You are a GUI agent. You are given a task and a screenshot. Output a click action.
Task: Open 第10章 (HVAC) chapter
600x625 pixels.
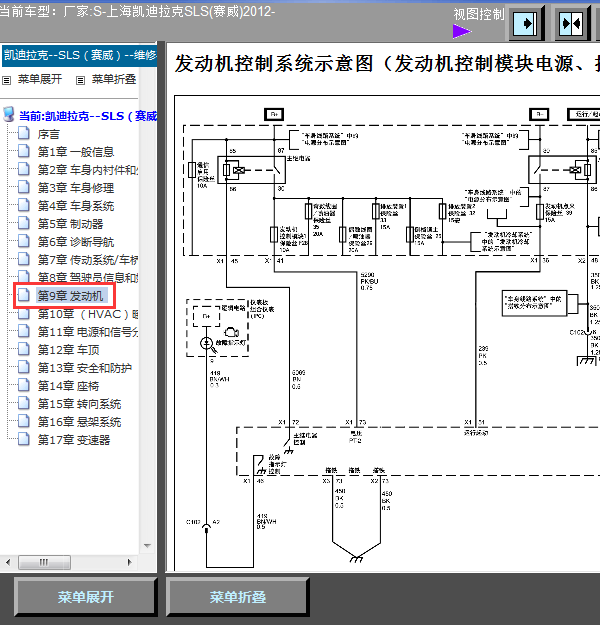point(88,314)
